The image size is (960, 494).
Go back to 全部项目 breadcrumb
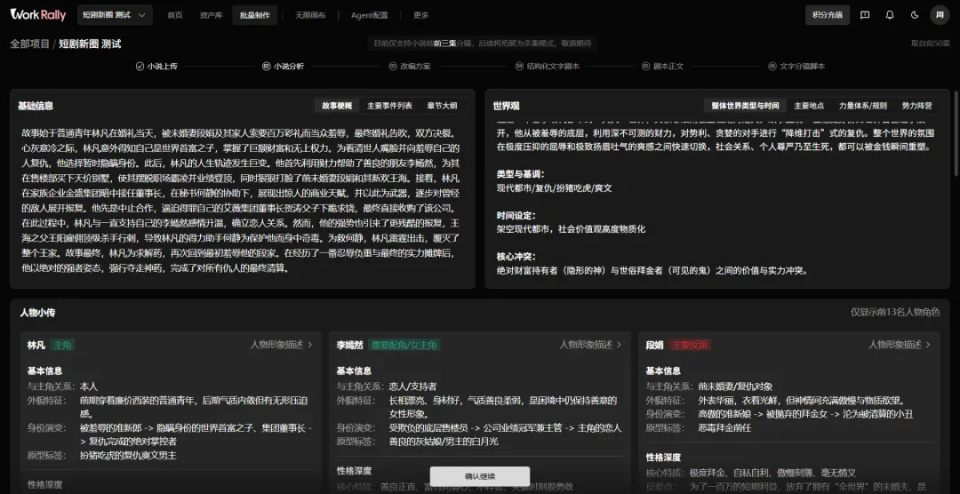coord(30,44)
